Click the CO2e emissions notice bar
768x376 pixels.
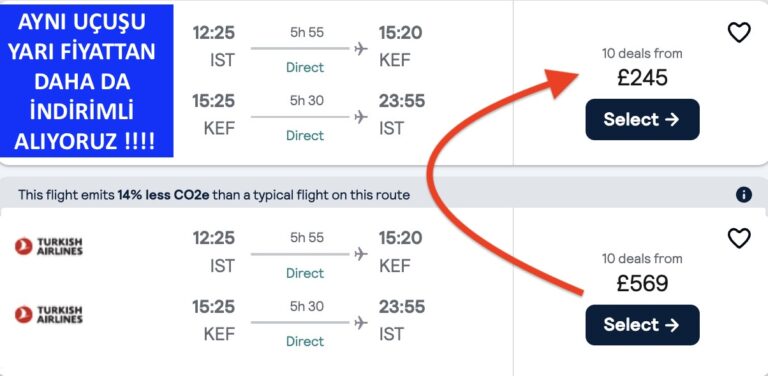[384, 195]
